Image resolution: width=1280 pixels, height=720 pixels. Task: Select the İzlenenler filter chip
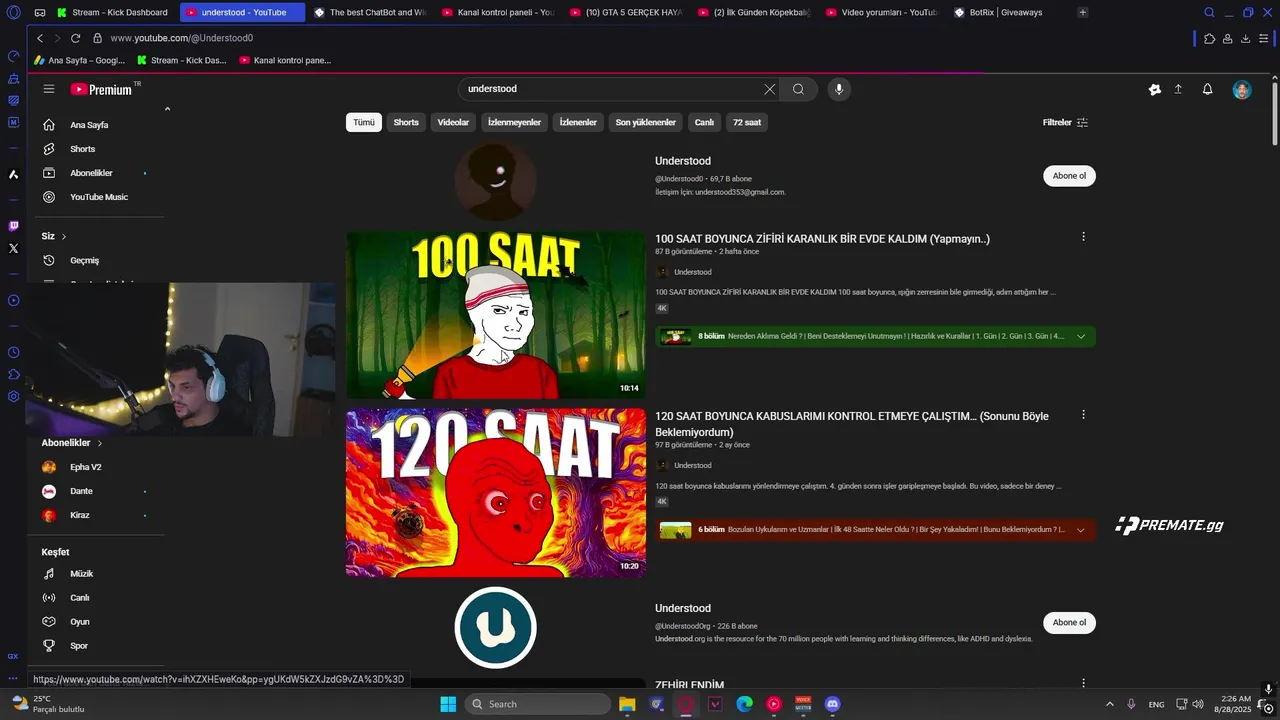(x=578, y=122)
